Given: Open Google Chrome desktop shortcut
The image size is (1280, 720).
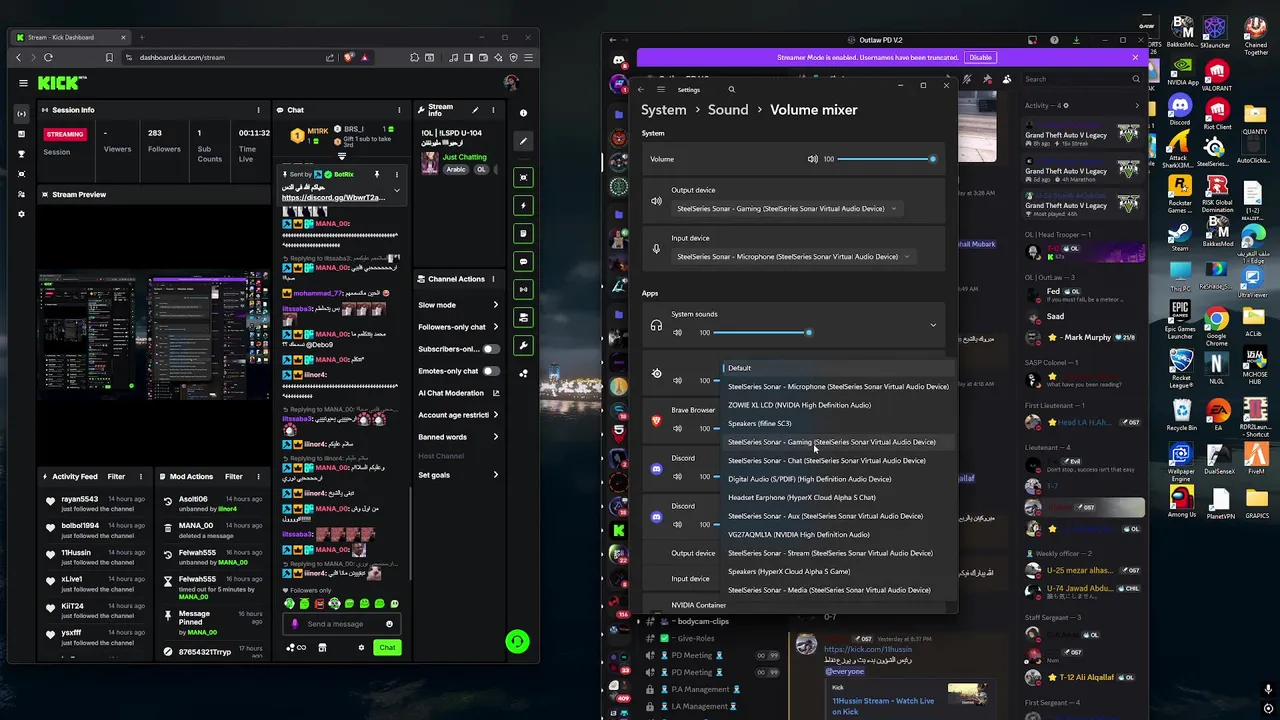Looking at the screenshot, I should point(1217,326).
